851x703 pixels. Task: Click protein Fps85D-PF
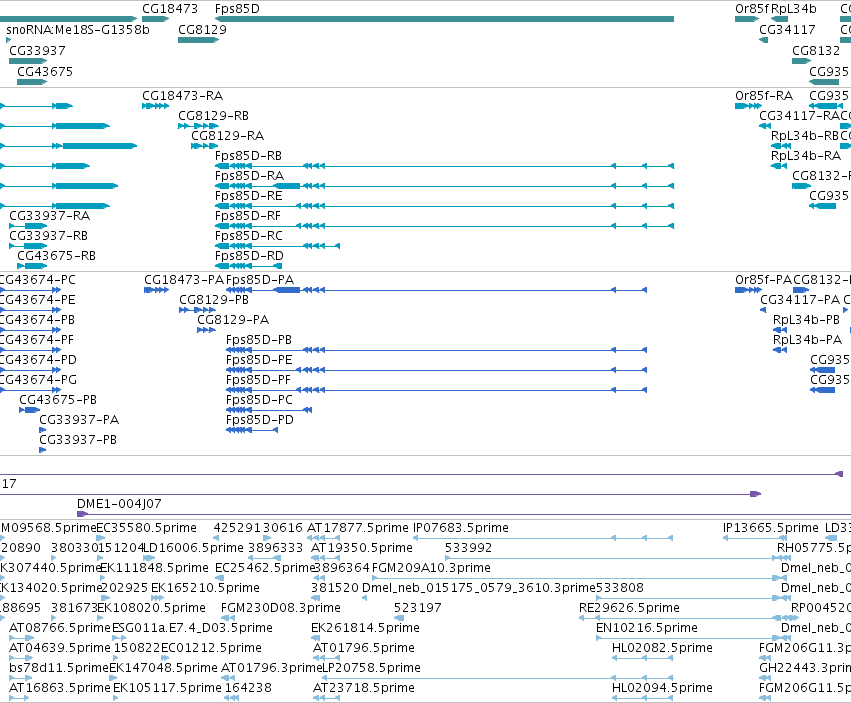click(258, 380)
